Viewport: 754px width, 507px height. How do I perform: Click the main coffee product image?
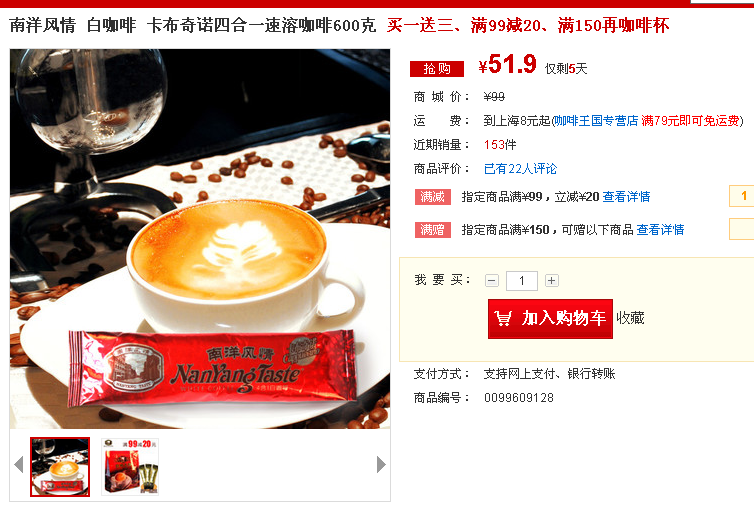[200, 239]
